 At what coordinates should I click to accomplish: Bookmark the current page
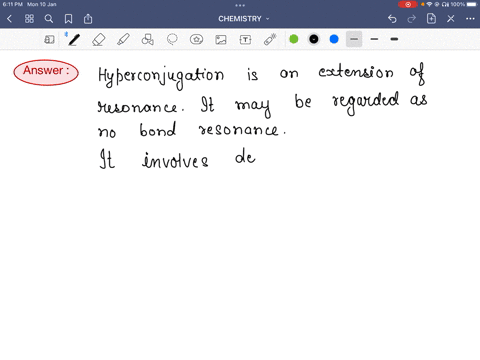coord(68,19)
